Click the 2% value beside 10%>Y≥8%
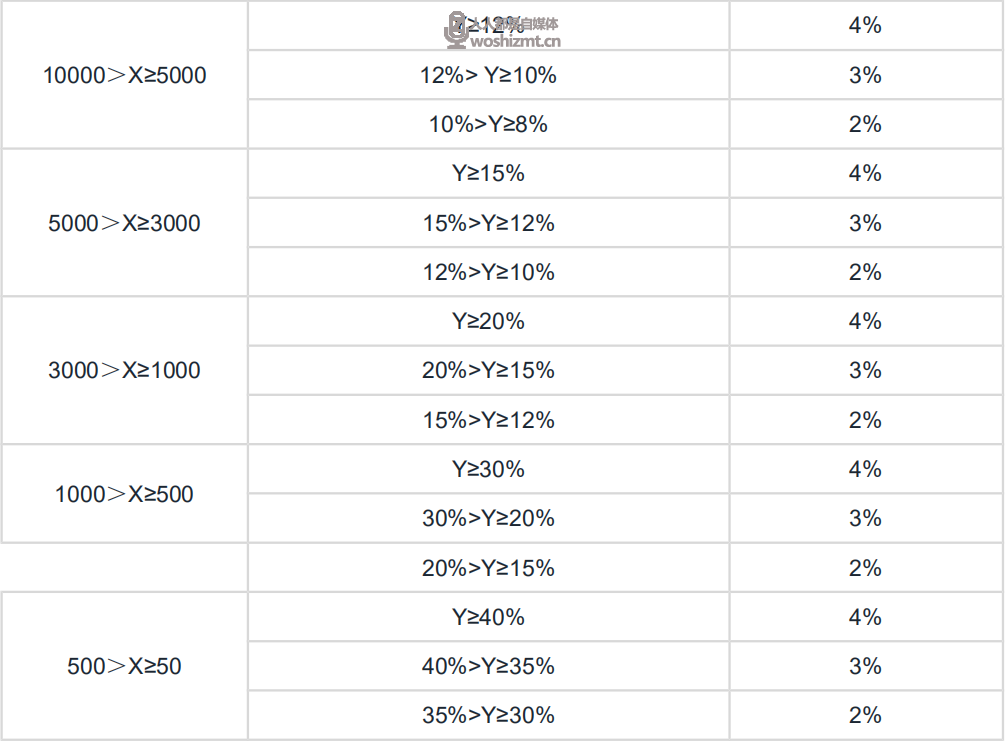The image size is (1005, 741). pos(865,124)
